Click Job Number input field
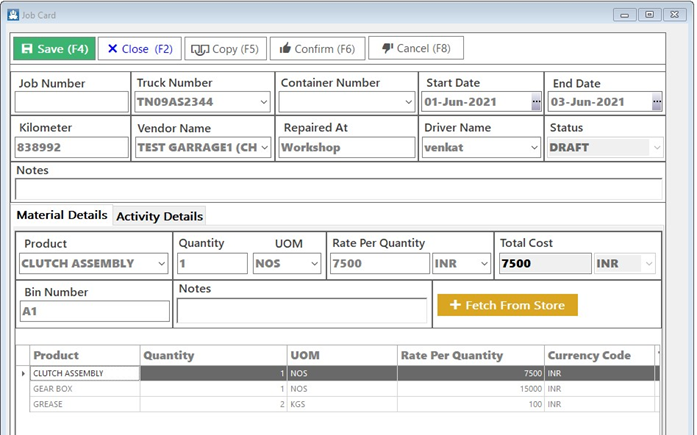697x435 pixels. (72, 102)
